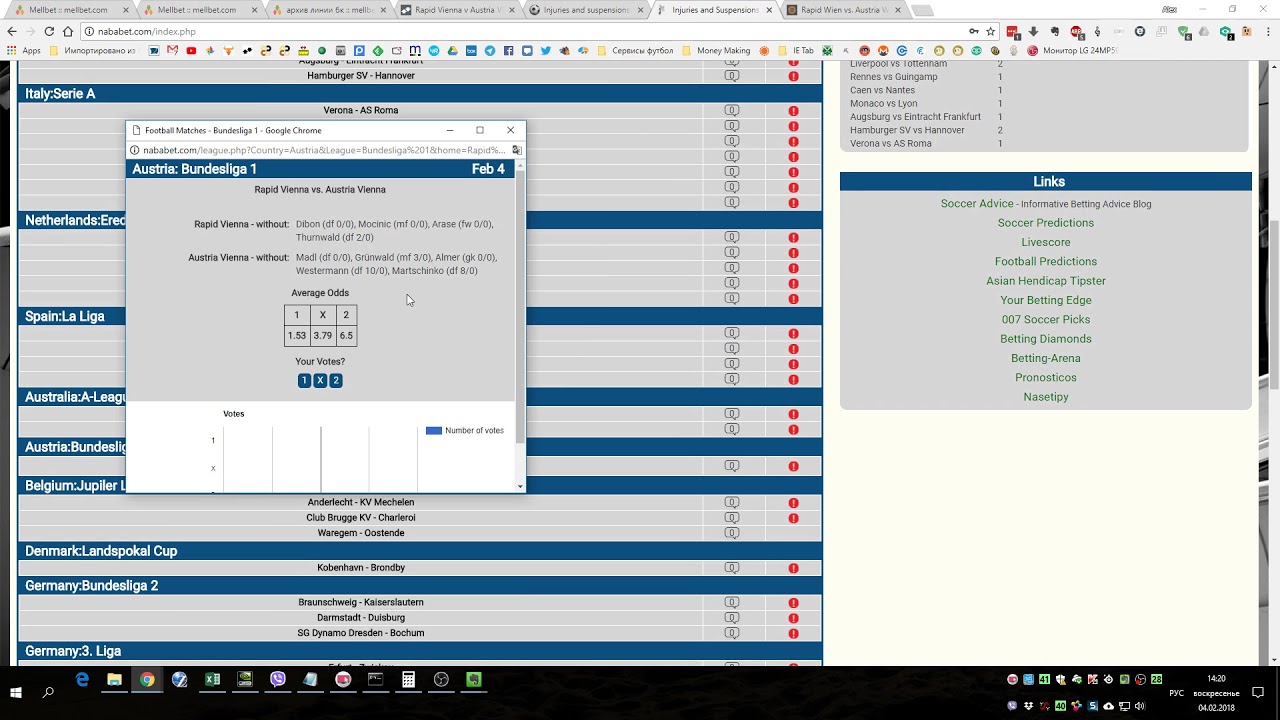The image size is (1280, 720).
Task: Open red injury alert for Verona - AS Roma
Action: click(x=793, y=111)
